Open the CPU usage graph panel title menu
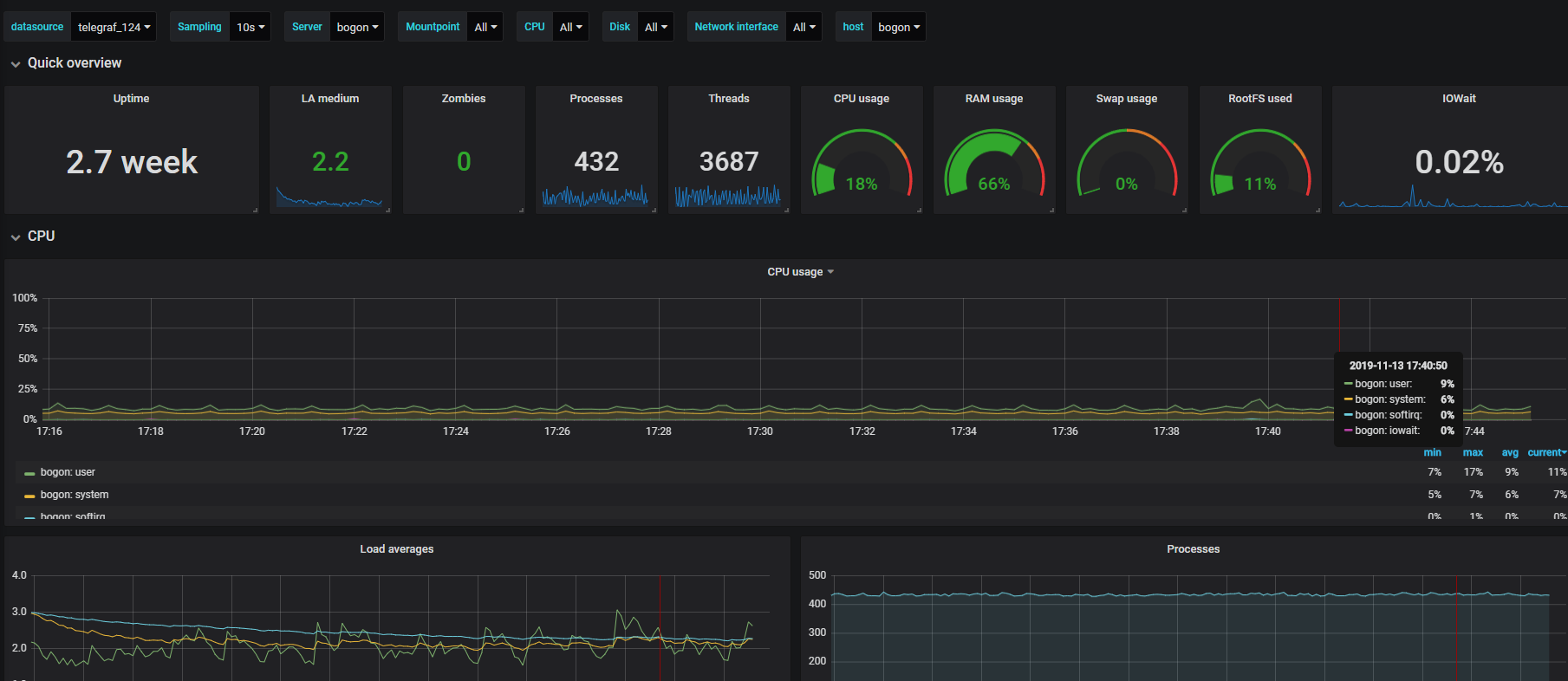This screenshot has height=681, width=1568. tap(800, 272)
